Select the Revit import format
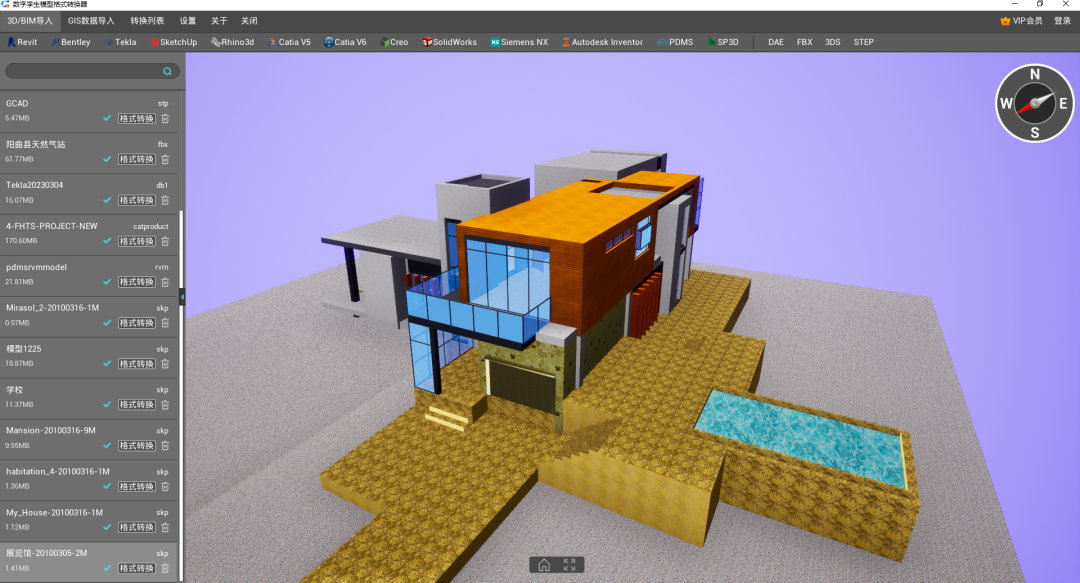Image resolution: width=1080 pixels, height=583 pixels. (23, 42)
